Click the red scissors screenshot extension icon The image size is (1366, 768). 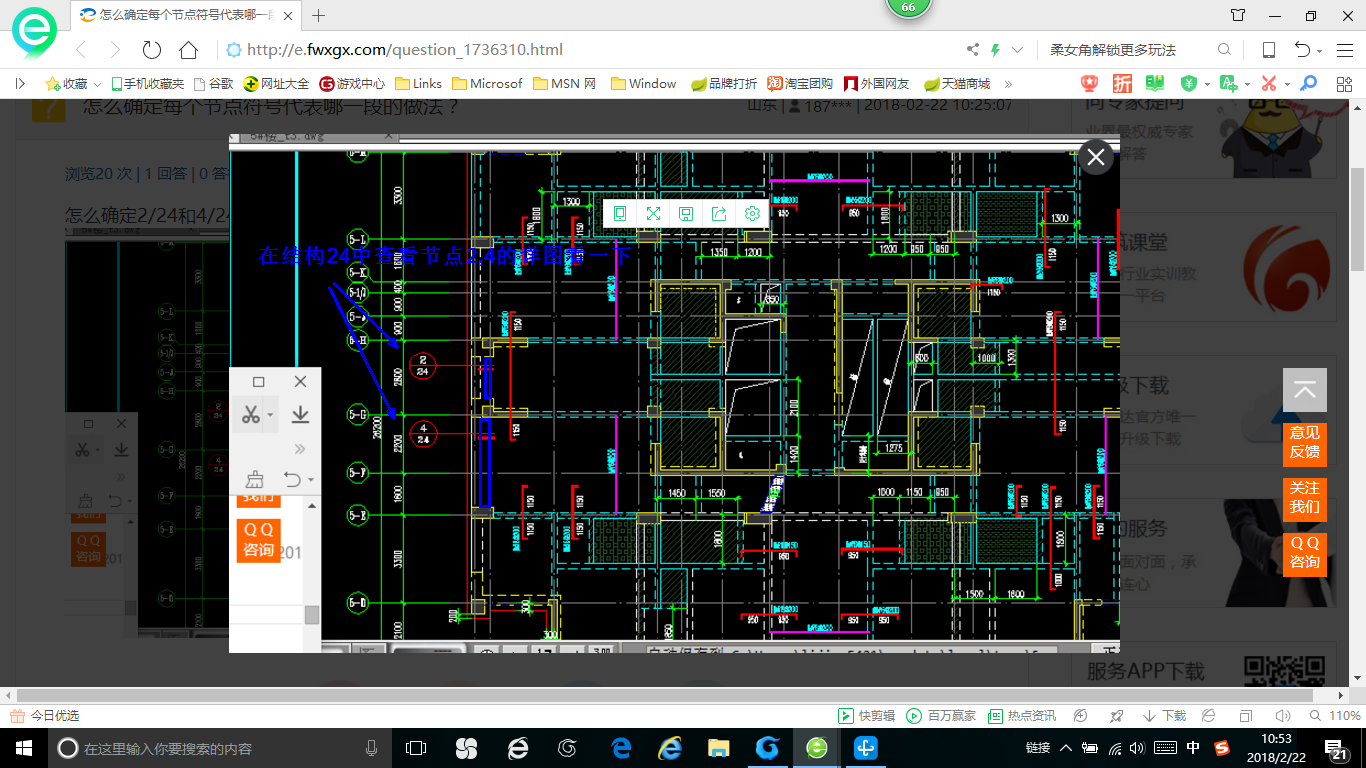[1268, 84]
